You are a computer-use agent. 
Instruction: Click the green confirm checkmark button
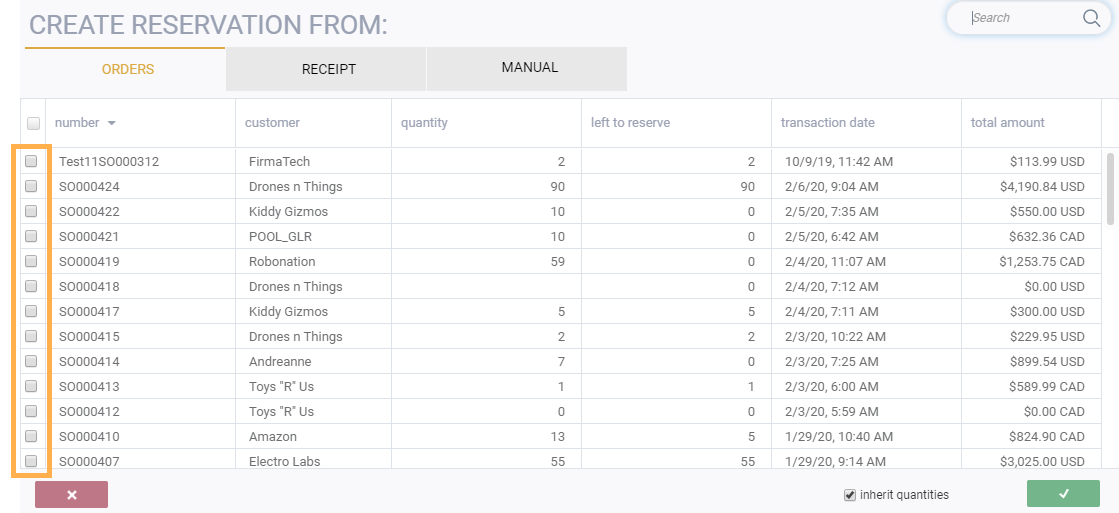[x=1063, y=494]
